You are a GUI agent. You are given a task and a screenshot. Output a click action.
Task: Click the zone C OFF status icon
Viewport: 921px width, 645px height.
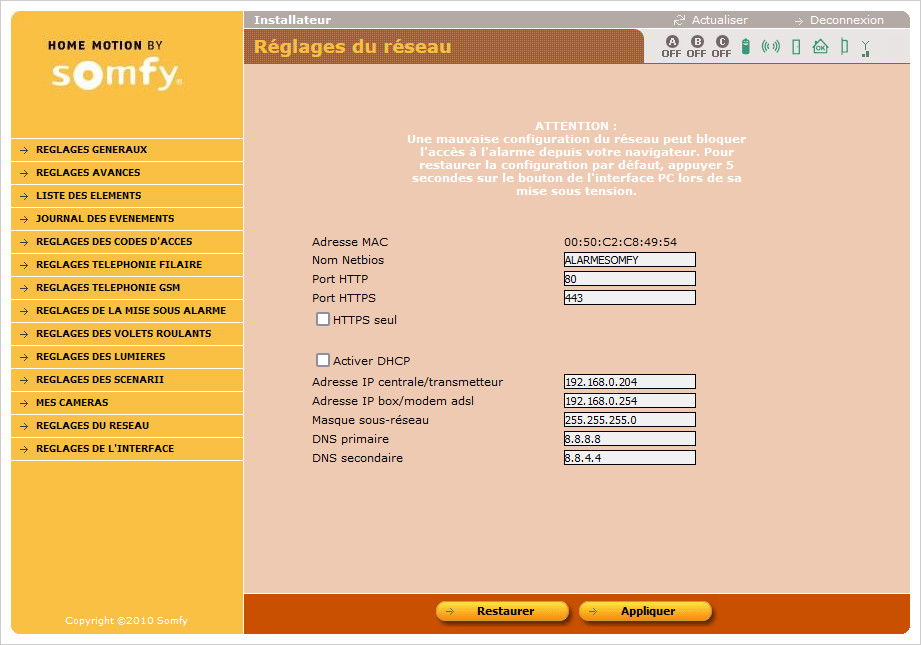coord(721,46)
